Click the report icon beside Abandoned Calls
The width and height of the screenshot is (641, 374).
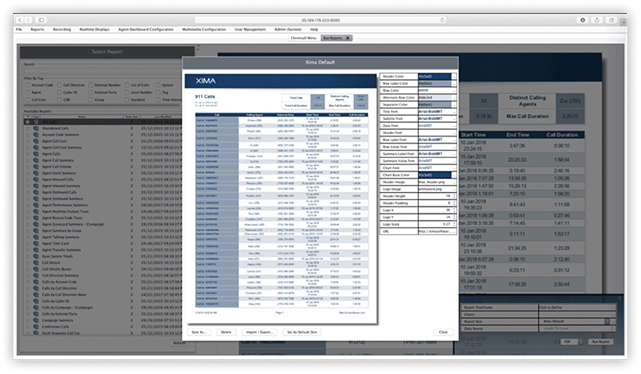tap(36, 128)
